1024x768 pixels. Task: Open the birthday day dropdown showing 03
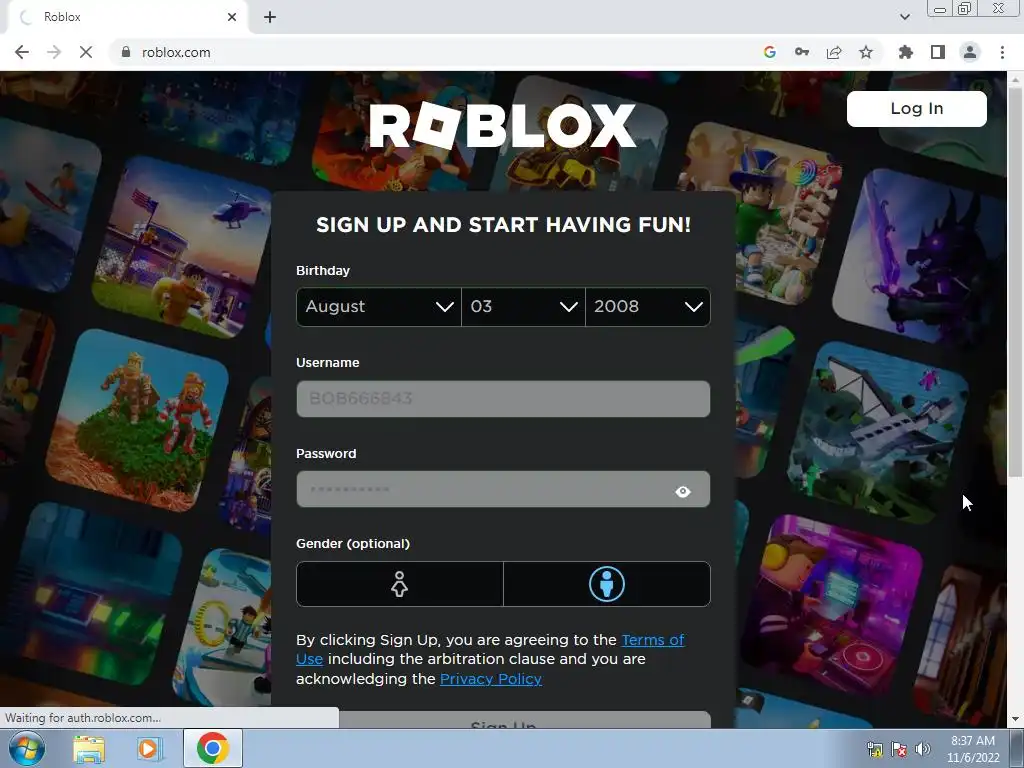click(523, 306)
